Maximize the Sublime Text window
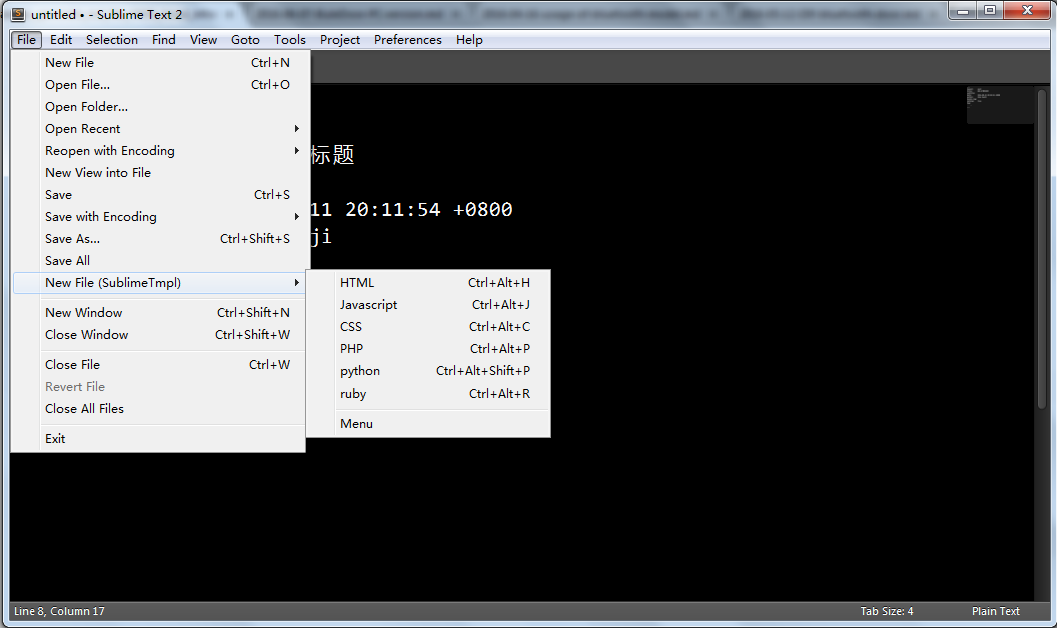This screenshot has height=629, width=1057. (x=990, y=11)
